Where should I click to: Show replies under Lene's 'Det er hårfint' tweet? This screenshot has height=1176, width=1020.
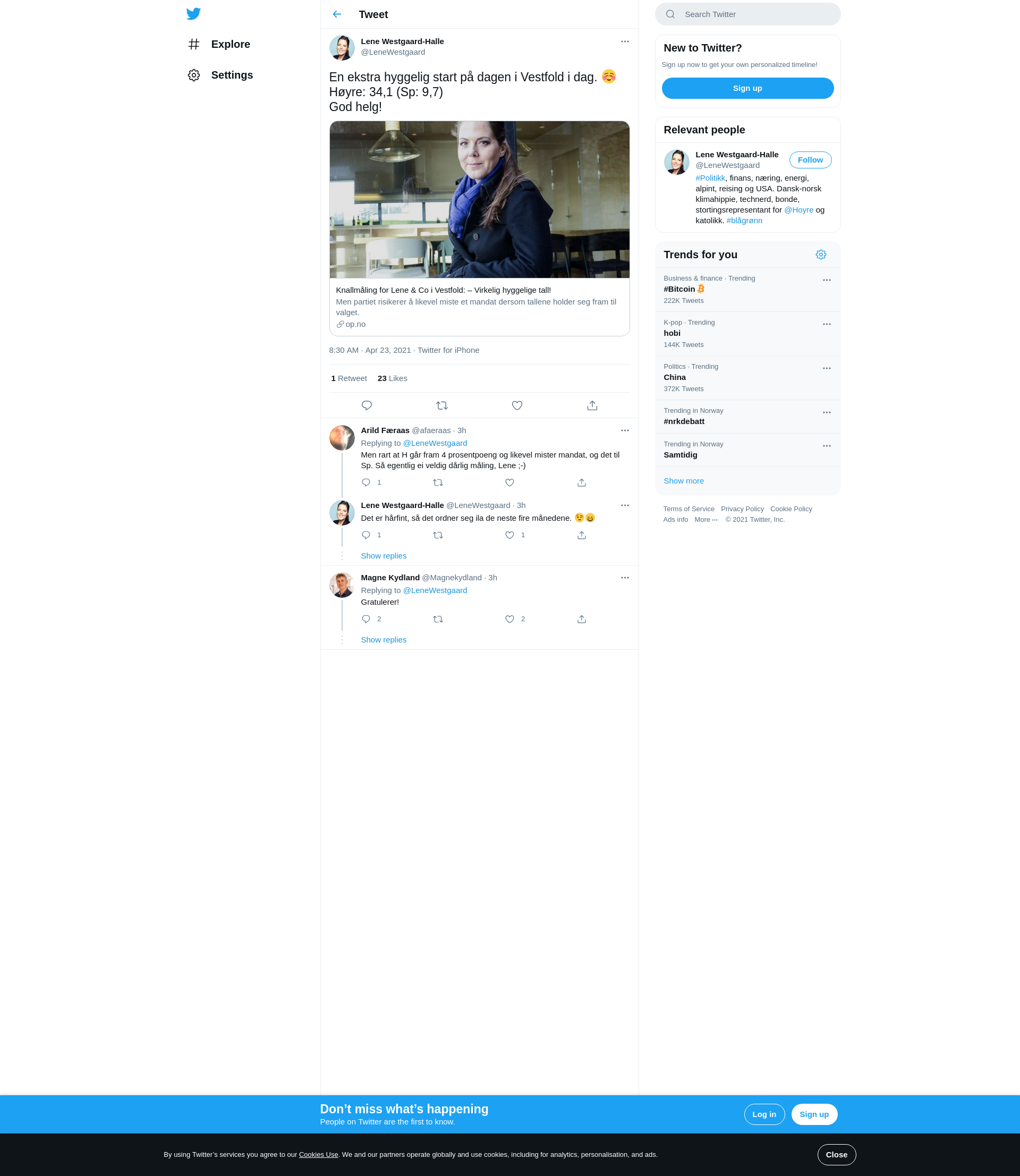tap(383, 555)
